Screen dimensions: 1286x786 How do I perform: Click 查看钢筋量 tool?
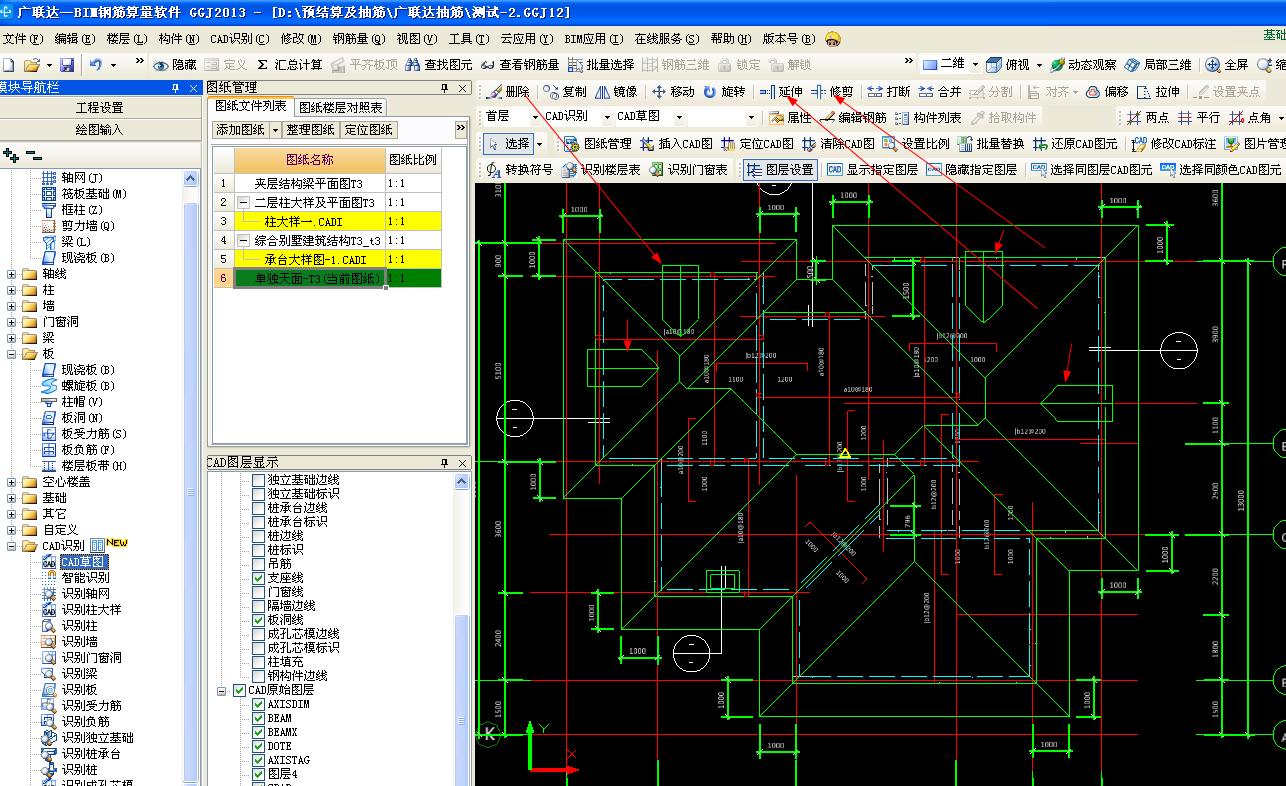pyautogui.click(x=520, y=64)
